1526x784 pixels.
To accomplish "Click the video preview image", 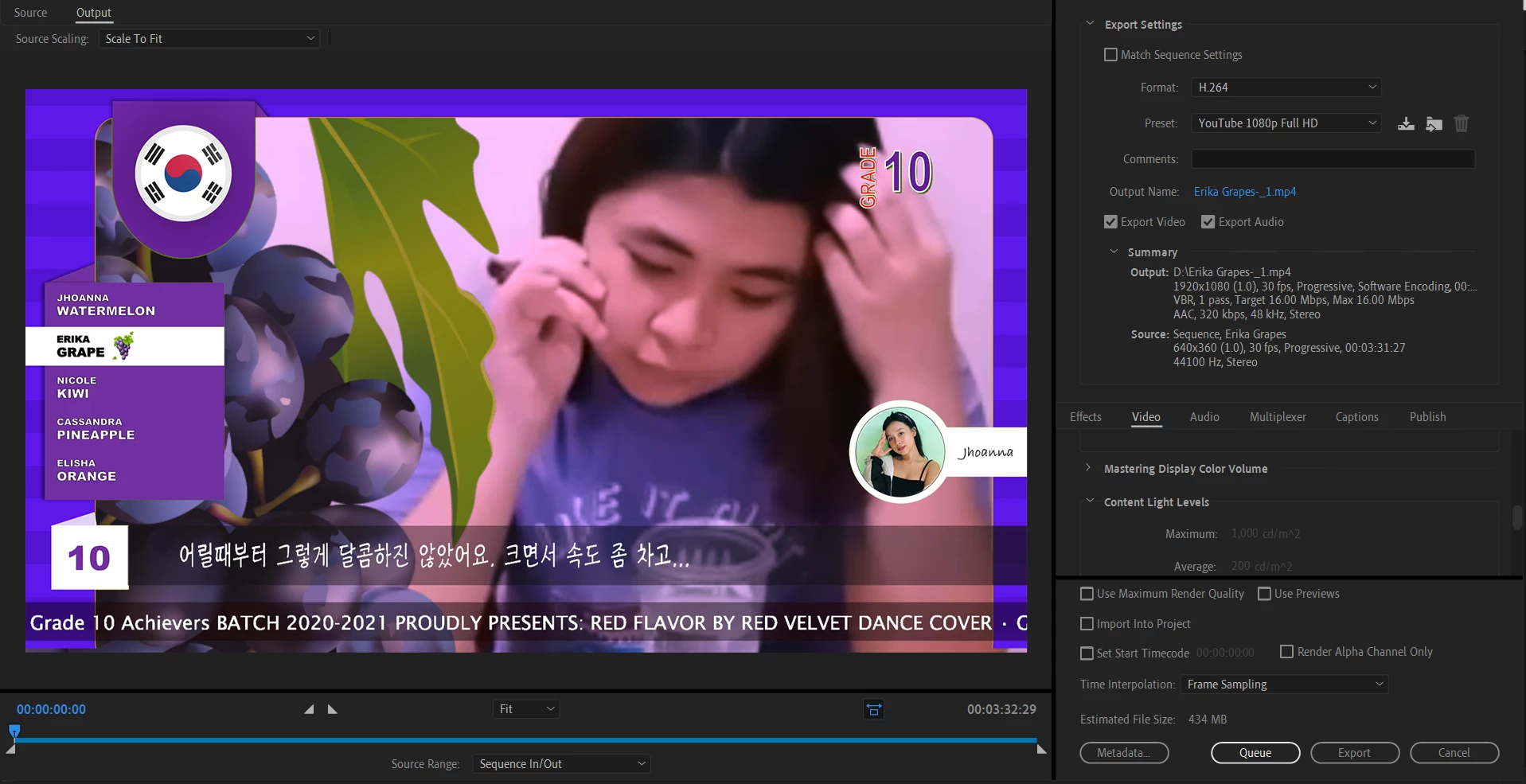I will pos(526,371).
